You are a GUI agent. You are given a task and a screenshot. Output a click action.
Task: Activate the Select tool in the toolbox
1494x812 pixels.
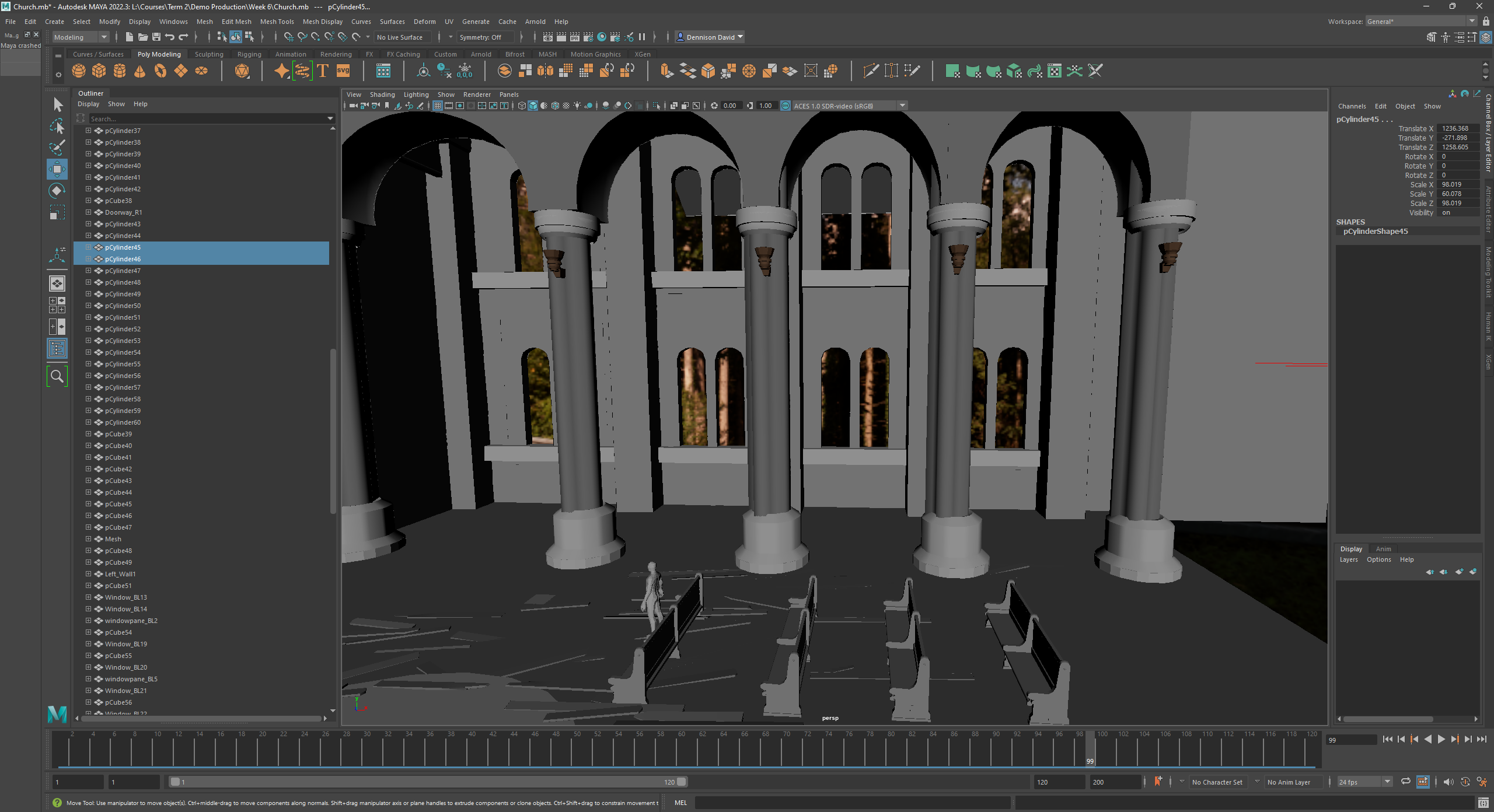pyautogui.click(x=57, y=104)
